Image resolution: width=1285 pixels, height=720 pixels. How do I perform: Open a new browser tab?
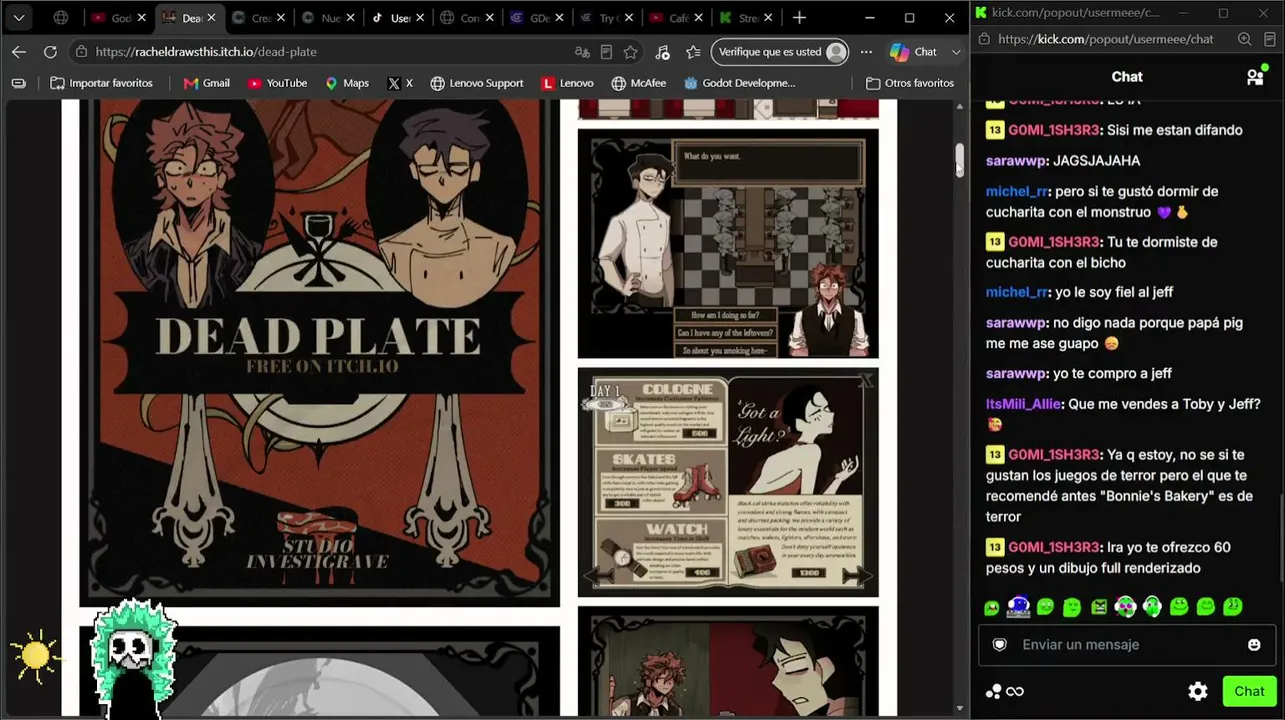pyautogui.click(x=799, y=18)
